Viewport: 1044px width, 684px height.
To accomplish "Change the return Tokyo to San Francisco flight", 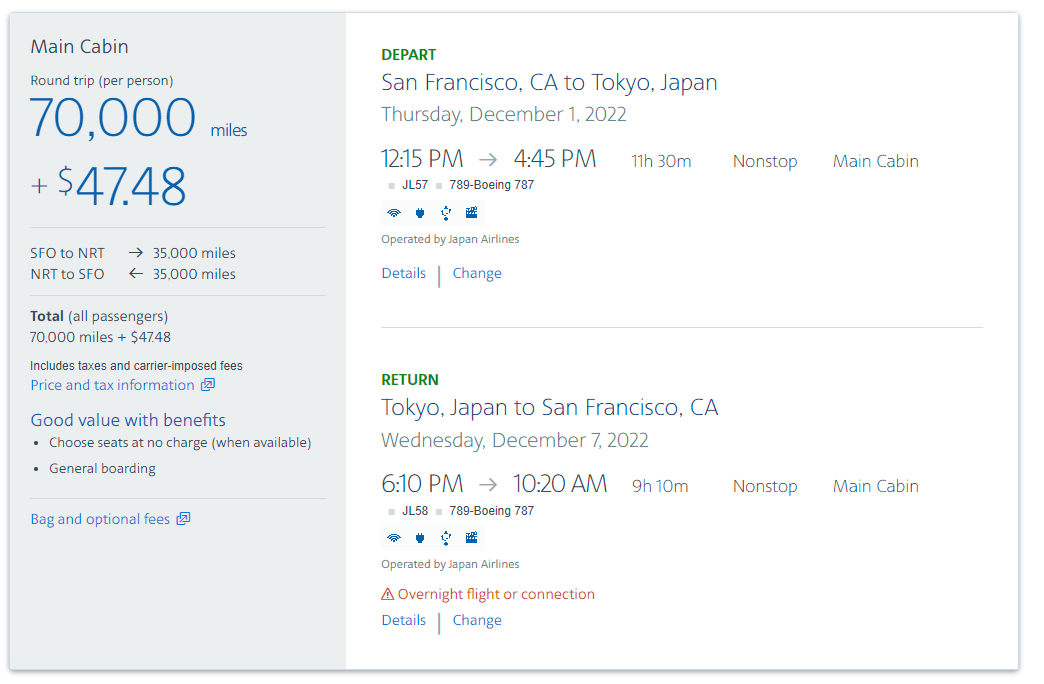I will point(477,620).
